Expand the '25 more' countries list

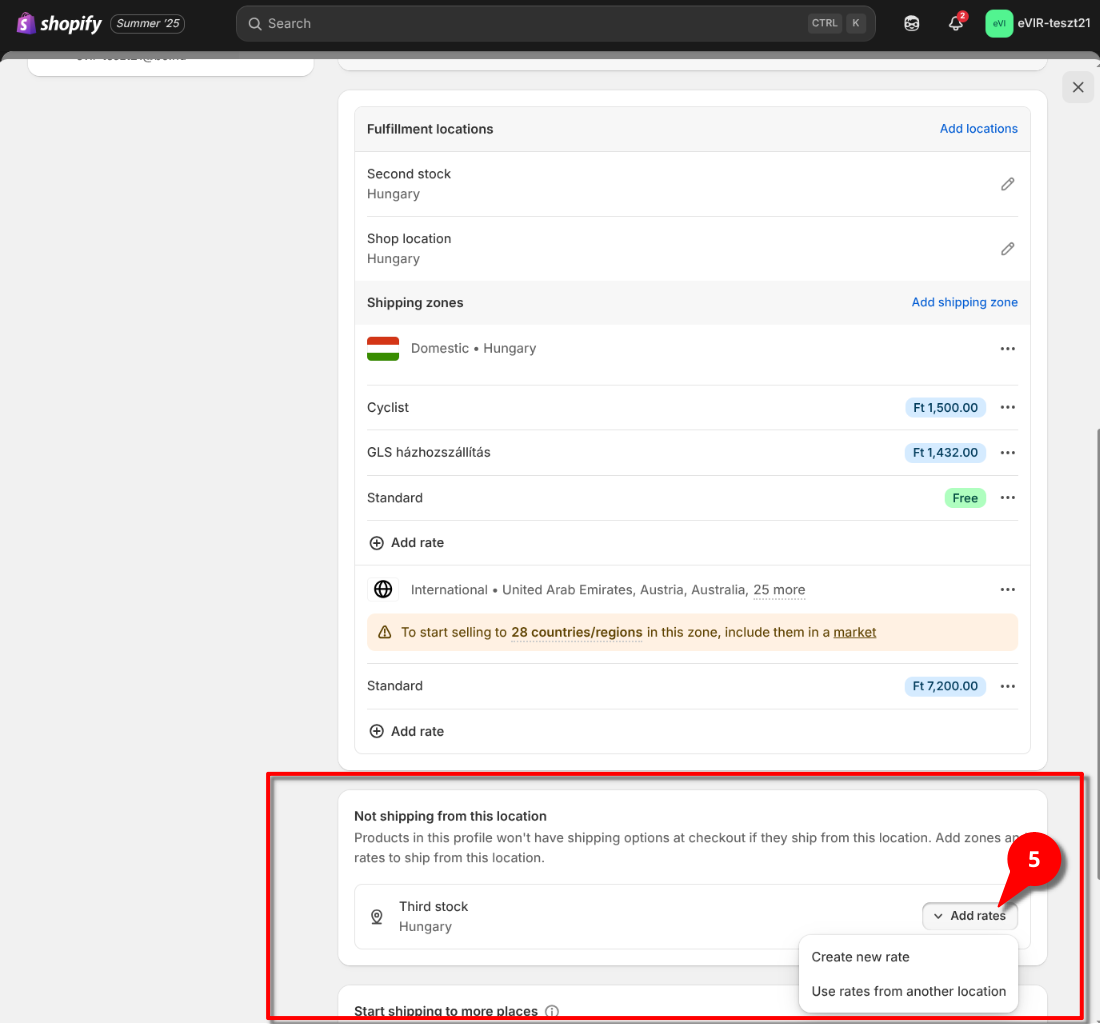click(x=779, y=590)
